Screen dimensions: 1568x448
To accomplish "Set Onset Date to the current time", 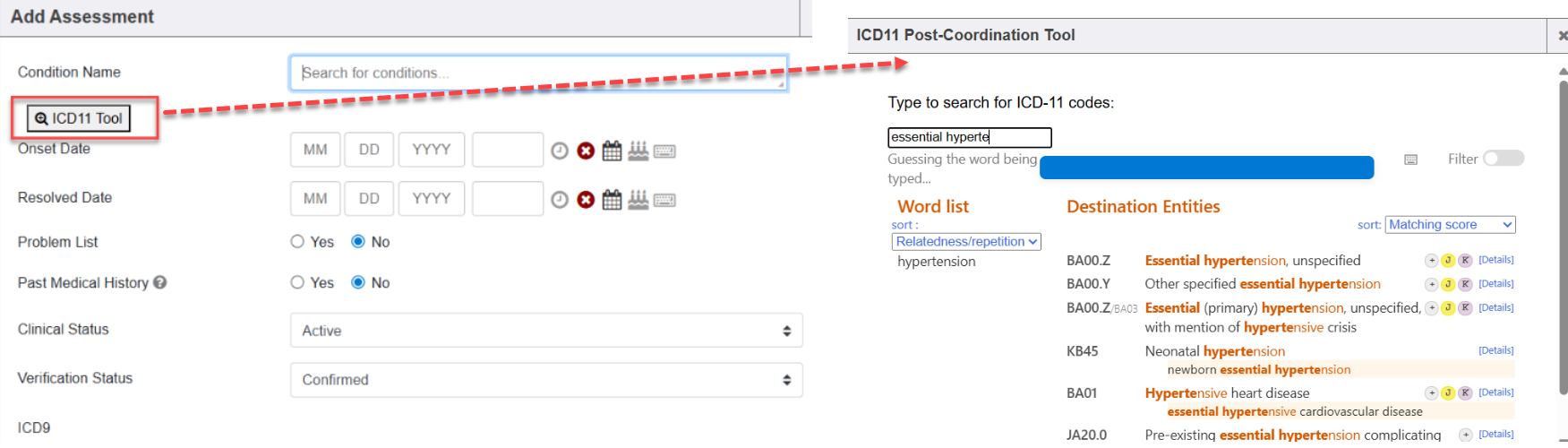I will tap(560, 151).
